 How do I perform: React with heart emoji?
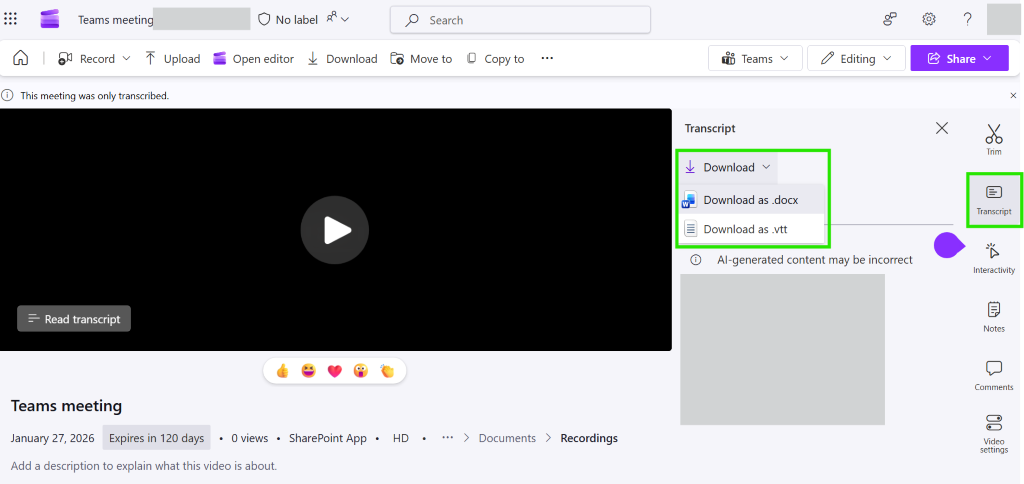click(x=334, y=371)
